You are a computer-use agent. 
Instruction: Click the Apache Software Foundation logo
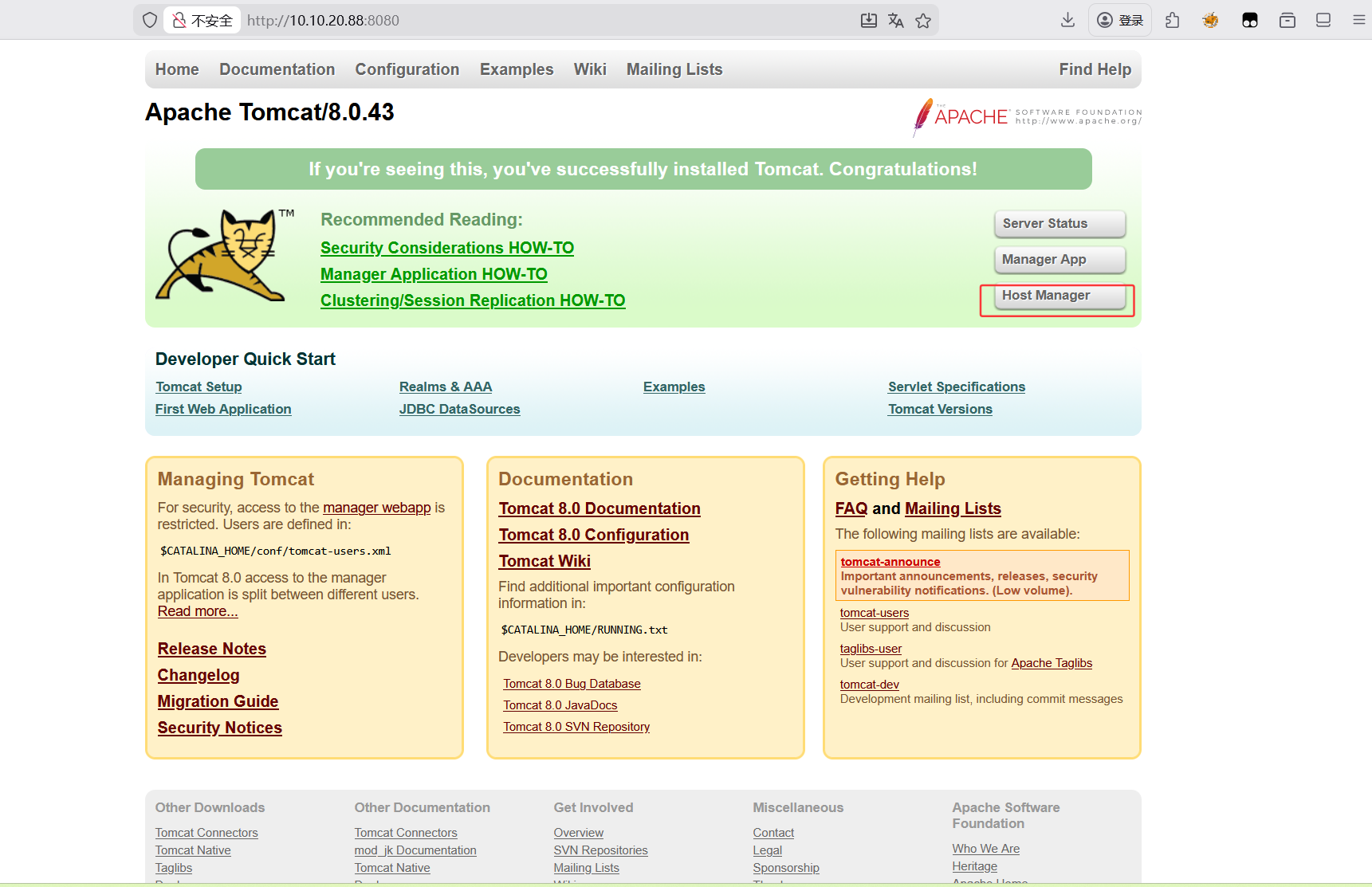pos(1027,117)
